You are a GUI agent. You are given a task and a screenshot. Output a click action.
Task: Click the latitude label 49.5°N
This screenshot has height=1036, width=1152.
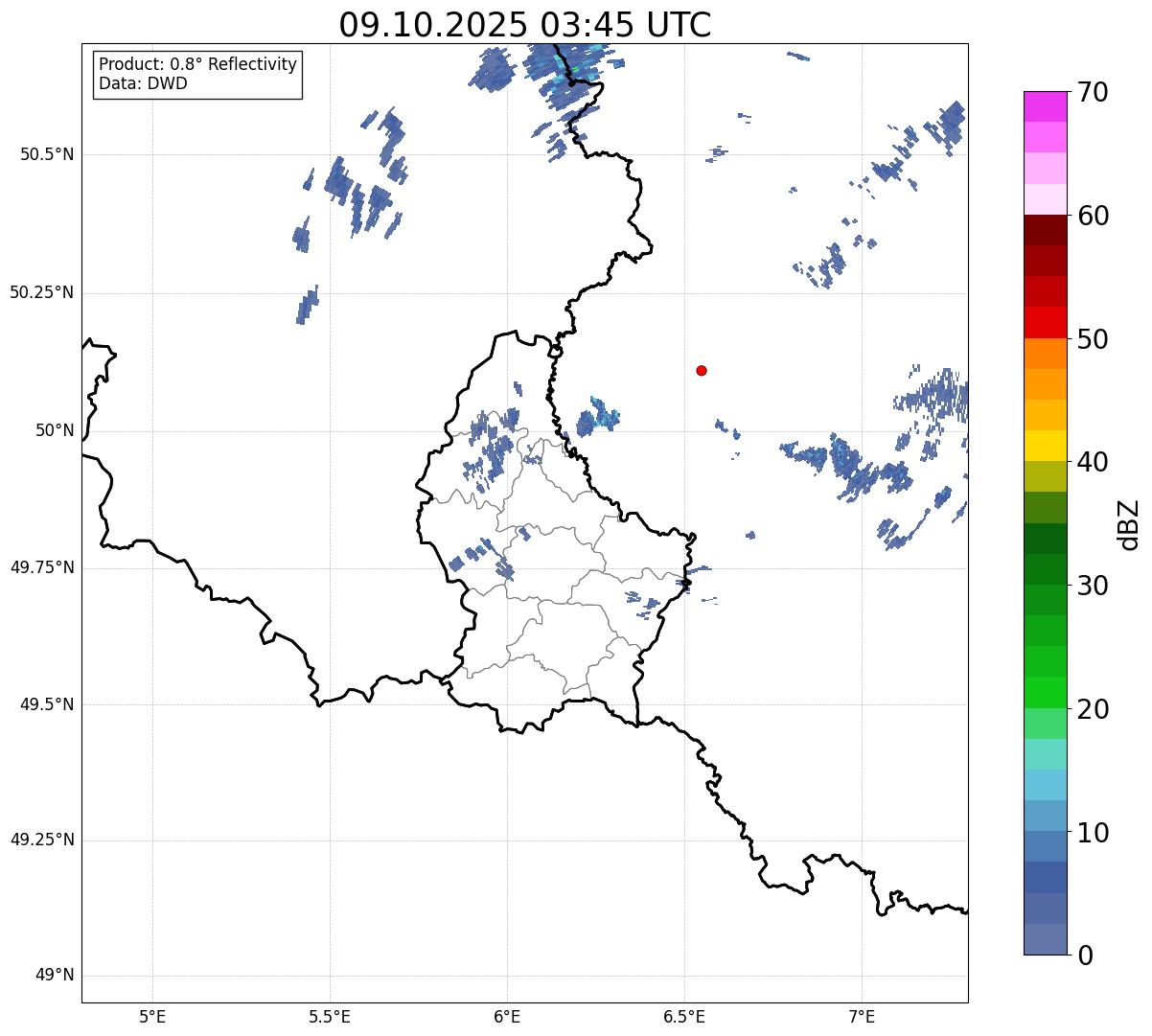click(47, 704)
